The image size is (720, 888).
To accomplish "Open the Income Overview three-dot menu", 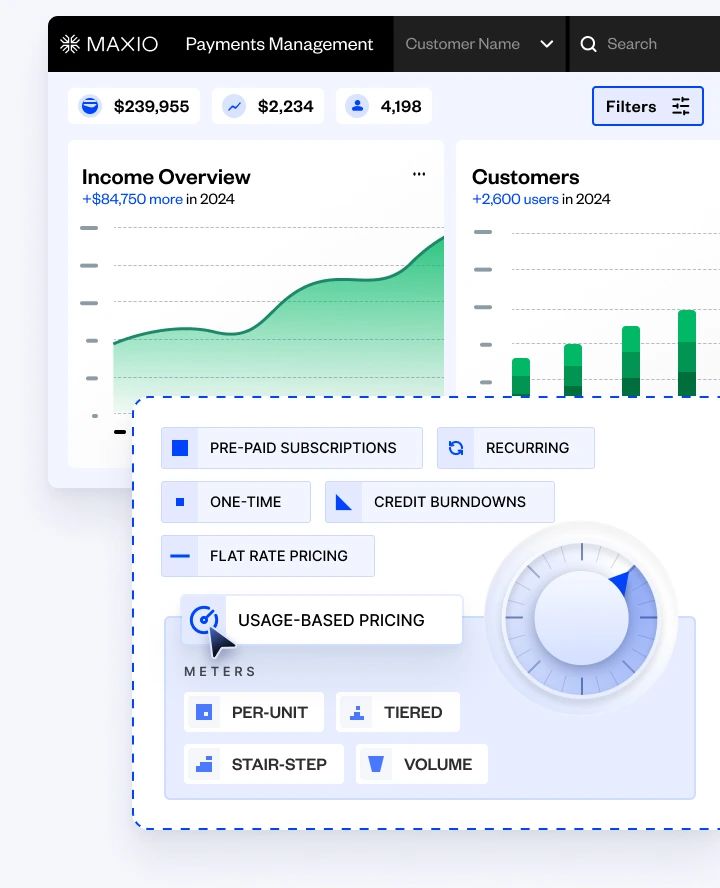I will point(419,174).
